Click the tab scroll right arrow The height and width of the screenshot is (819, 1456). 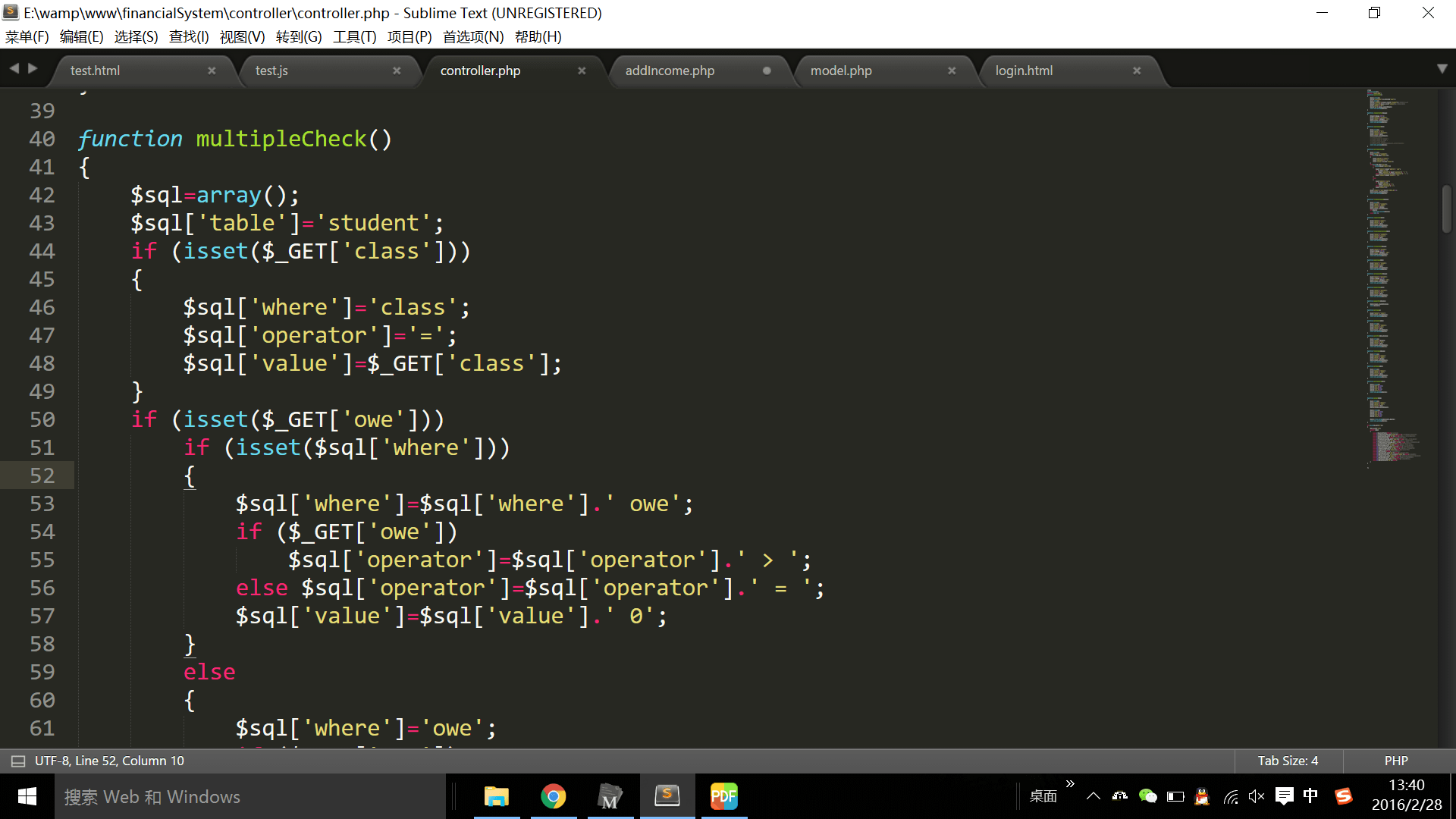click(x=33, y=68)
